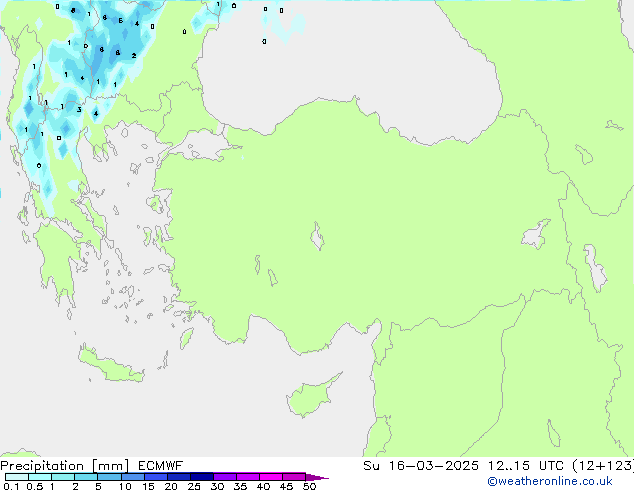Click the '0.5' legend scale label
This screenshot has height=490, width=634.
[x=34, y=486]
